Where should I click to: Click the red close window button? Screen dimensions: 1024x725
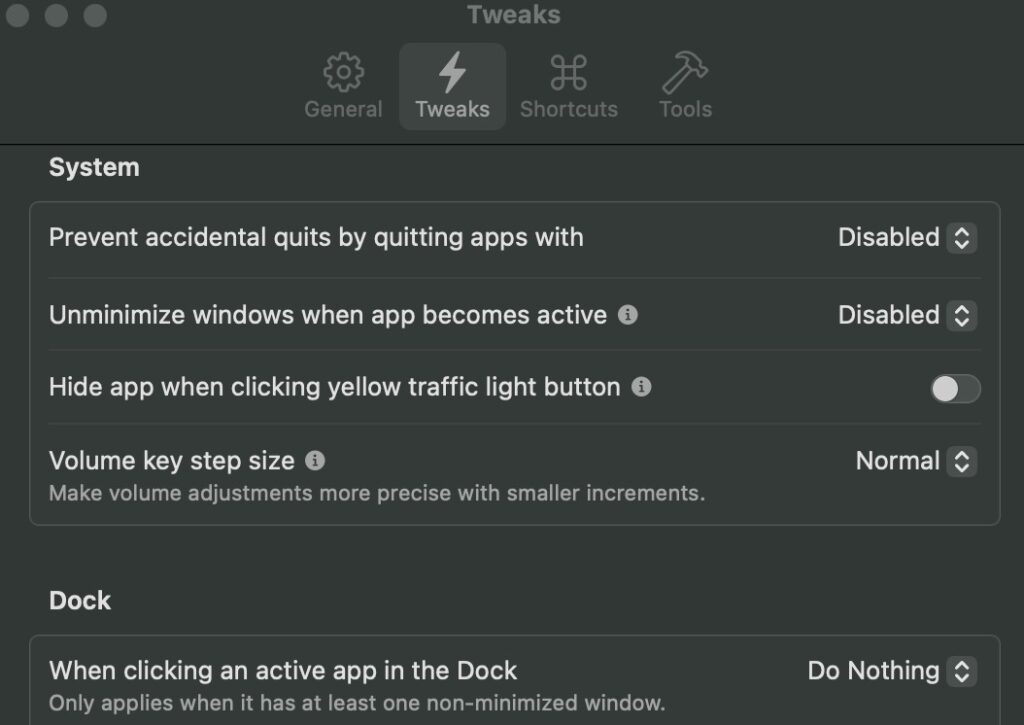click(x=18, y=15)
